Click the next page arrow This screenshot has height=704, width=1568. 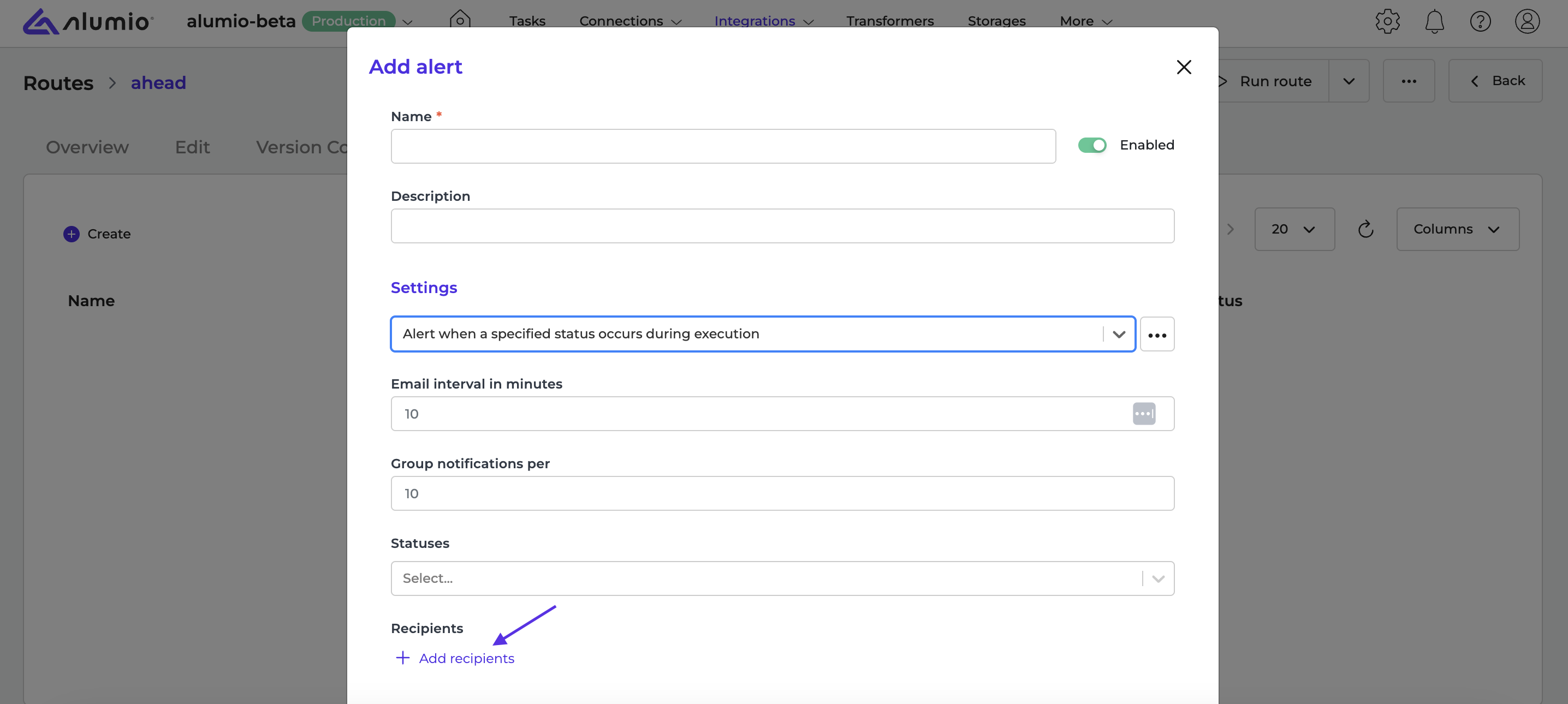click(x=1230, y=229)
